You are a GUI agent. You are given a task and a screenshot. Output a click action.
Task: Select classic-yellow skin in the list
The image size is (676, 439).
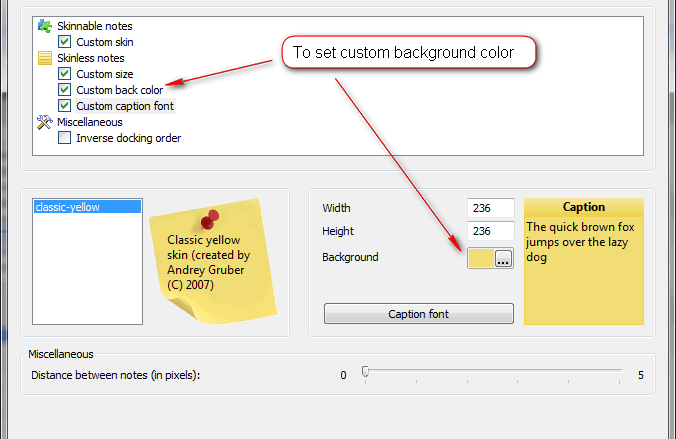coord(88,207)
